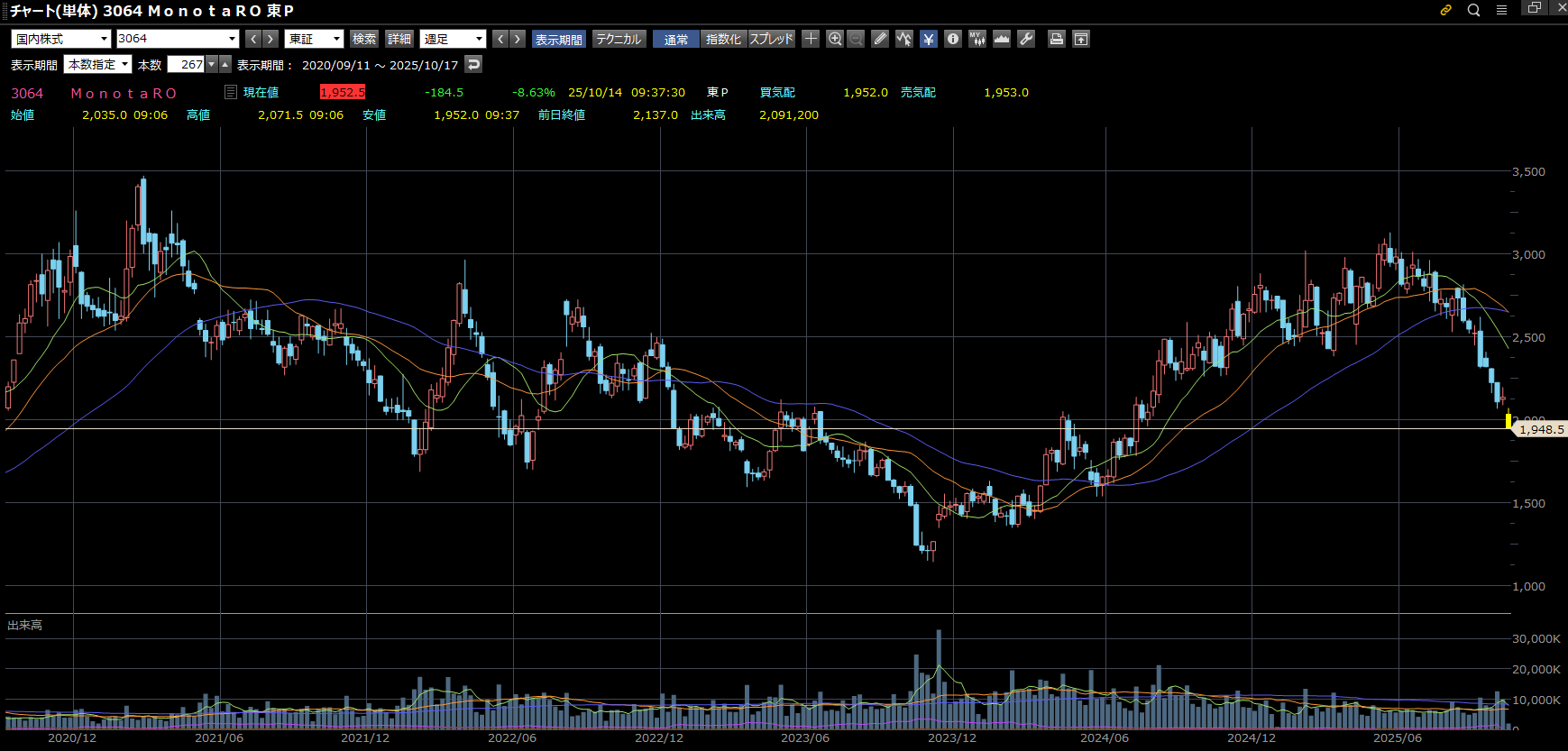
Task: Open the hamburger menu at top right
Action: pyautogui.click(x=1501, y=10)
